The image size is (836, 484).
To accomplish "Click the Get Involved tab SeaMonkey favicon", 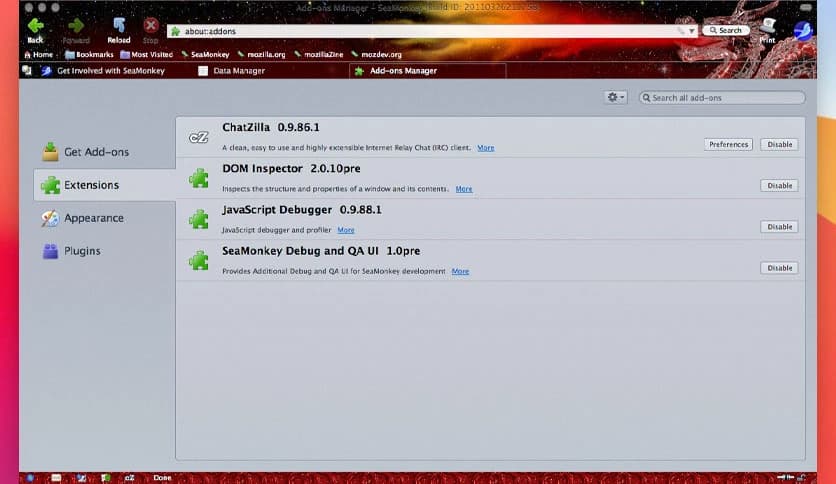I will [46, 70].
